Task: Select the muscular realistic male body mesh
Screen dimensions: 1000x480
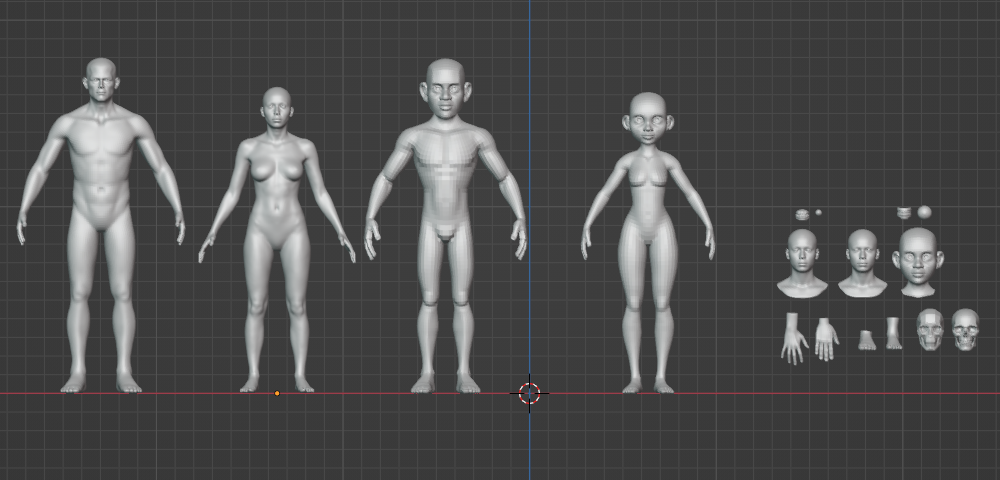Action: 101,191
